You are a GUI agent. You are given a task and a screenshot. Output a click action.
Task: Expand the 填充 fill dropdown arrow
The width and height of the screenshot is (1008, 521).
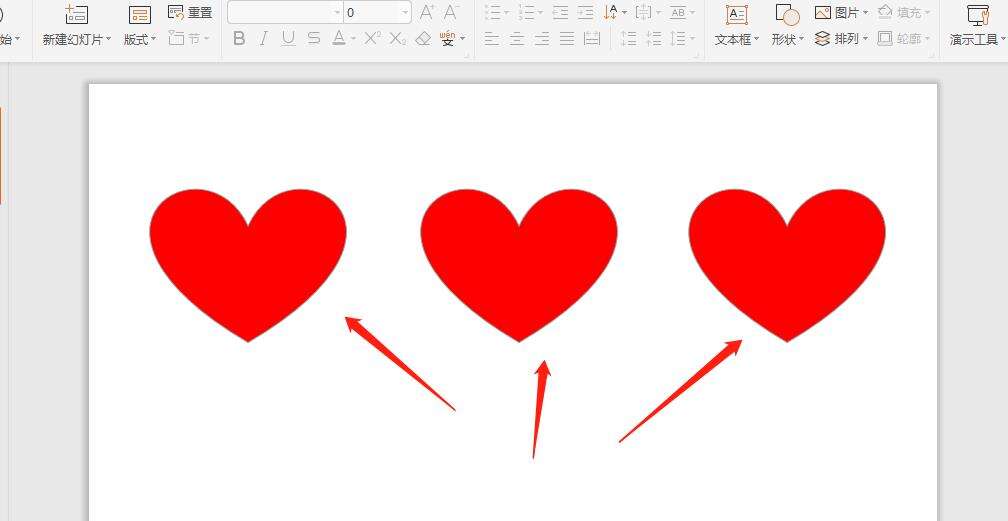[928, 12]
